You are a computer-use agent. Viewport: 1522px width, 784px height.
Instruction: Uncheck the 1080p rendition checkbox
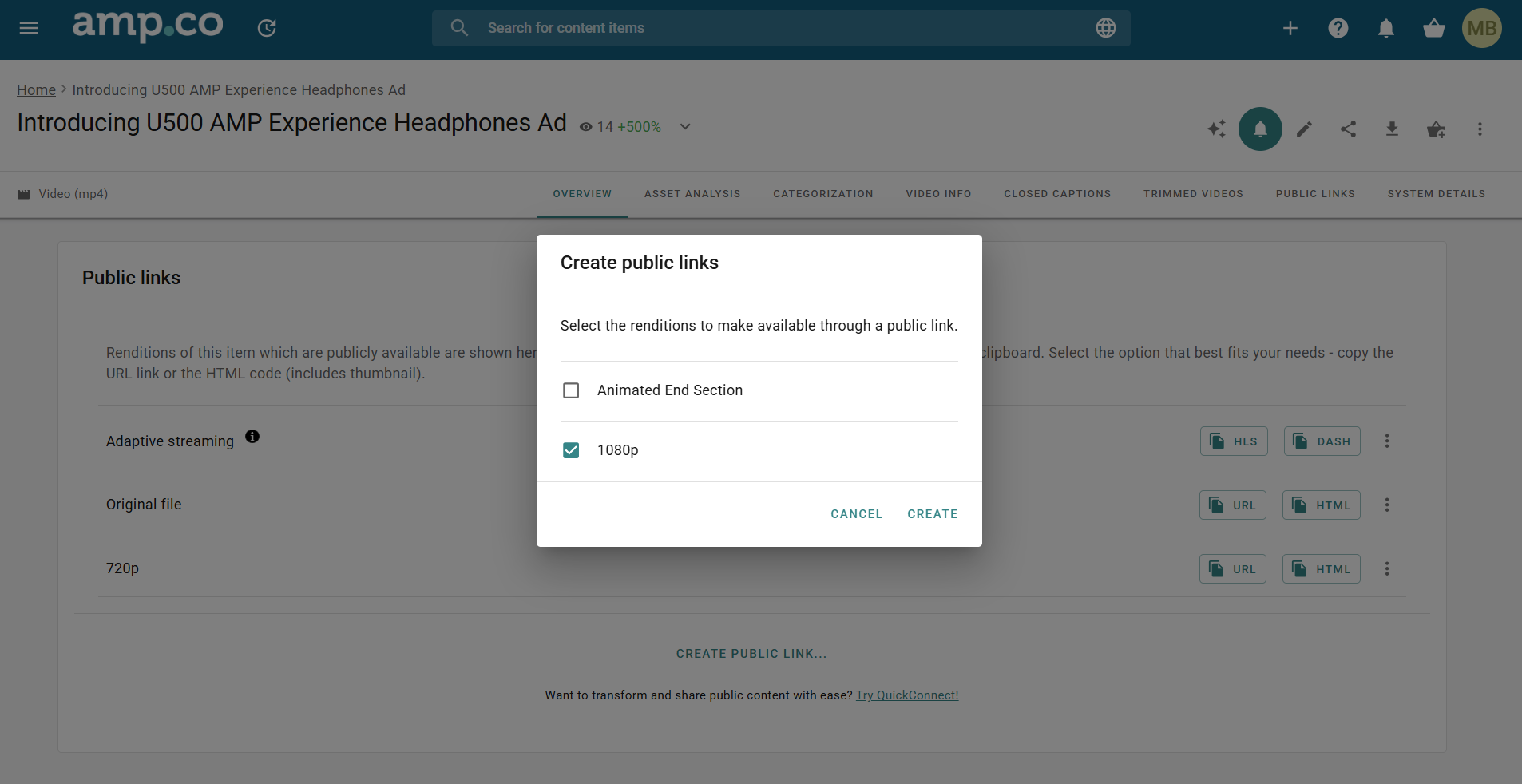tap(570, 450)
